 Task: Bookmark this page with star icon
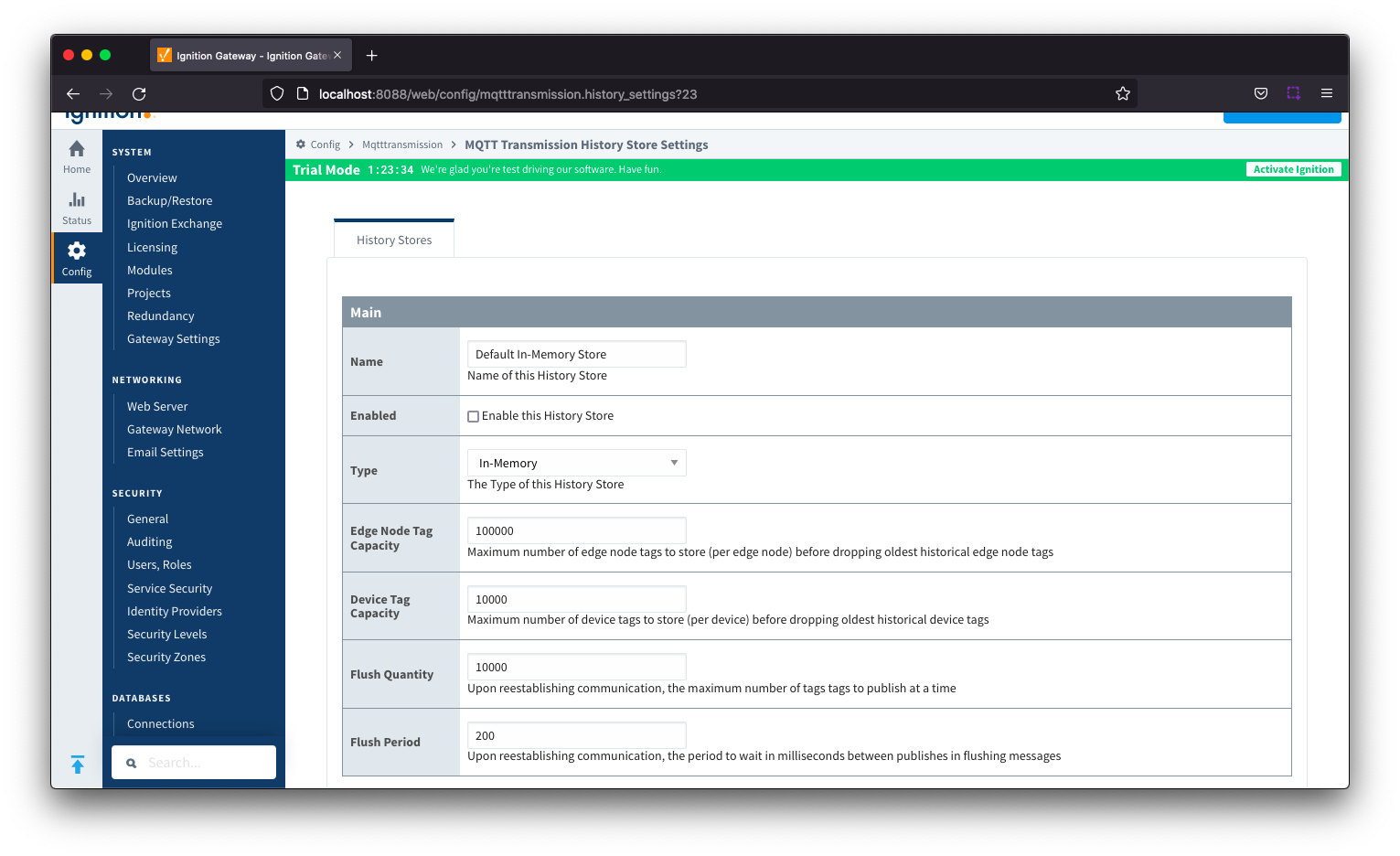[x=1123, y=93]
